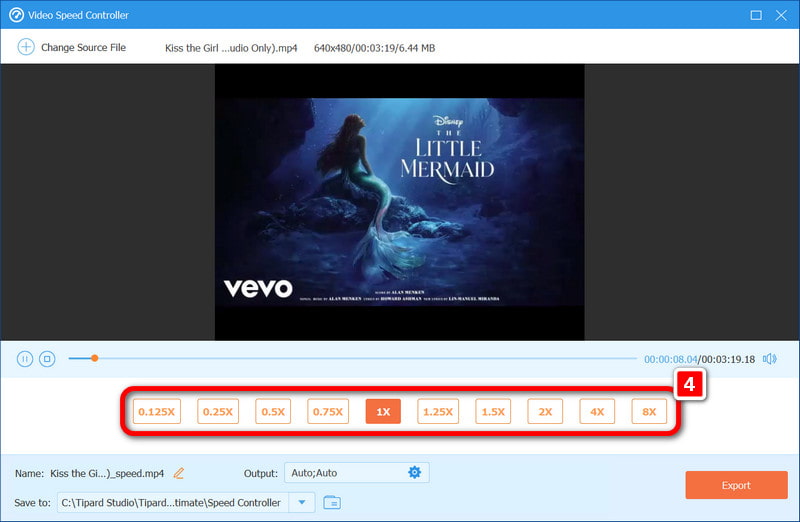This screenshot has width=800, height=522.
Task: Click the Video Speed Controller logo icon
Action: pos(16,15)
